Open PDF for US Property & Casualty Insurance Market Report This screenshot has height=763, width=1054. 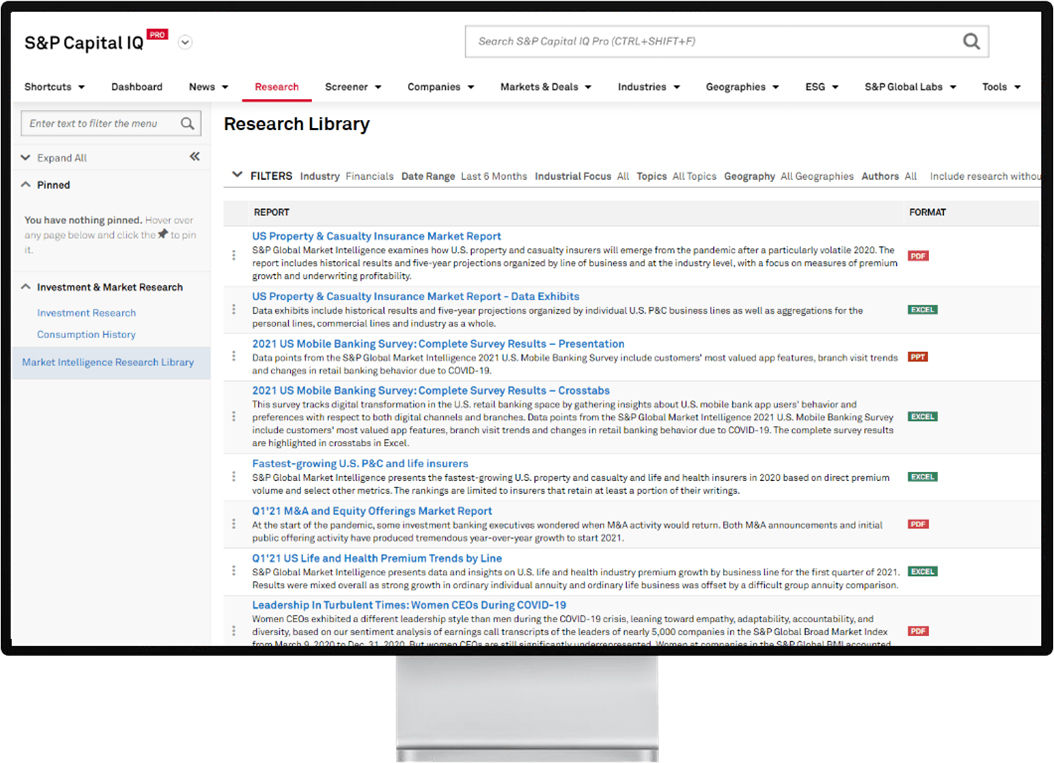coord(918,256)
